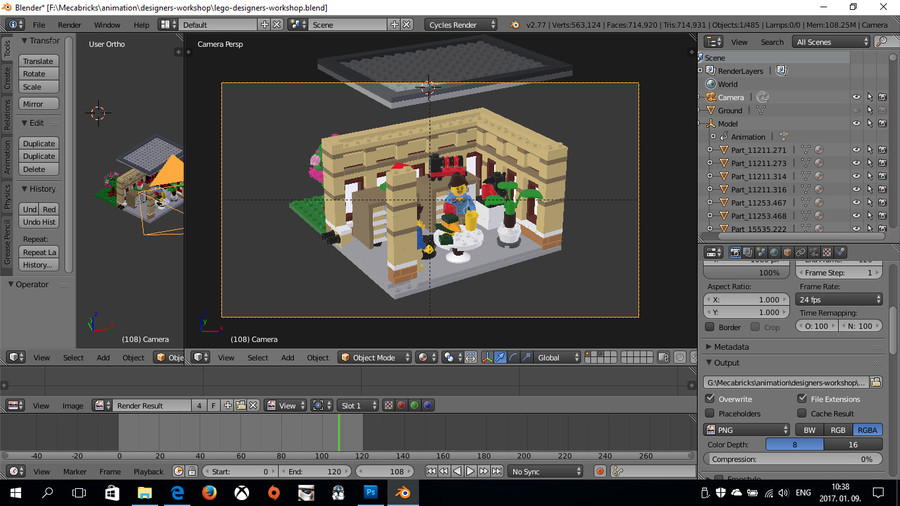Select the scale manipulator icon
Viewport: 900px width, 506px height.
tap(527, 357)
